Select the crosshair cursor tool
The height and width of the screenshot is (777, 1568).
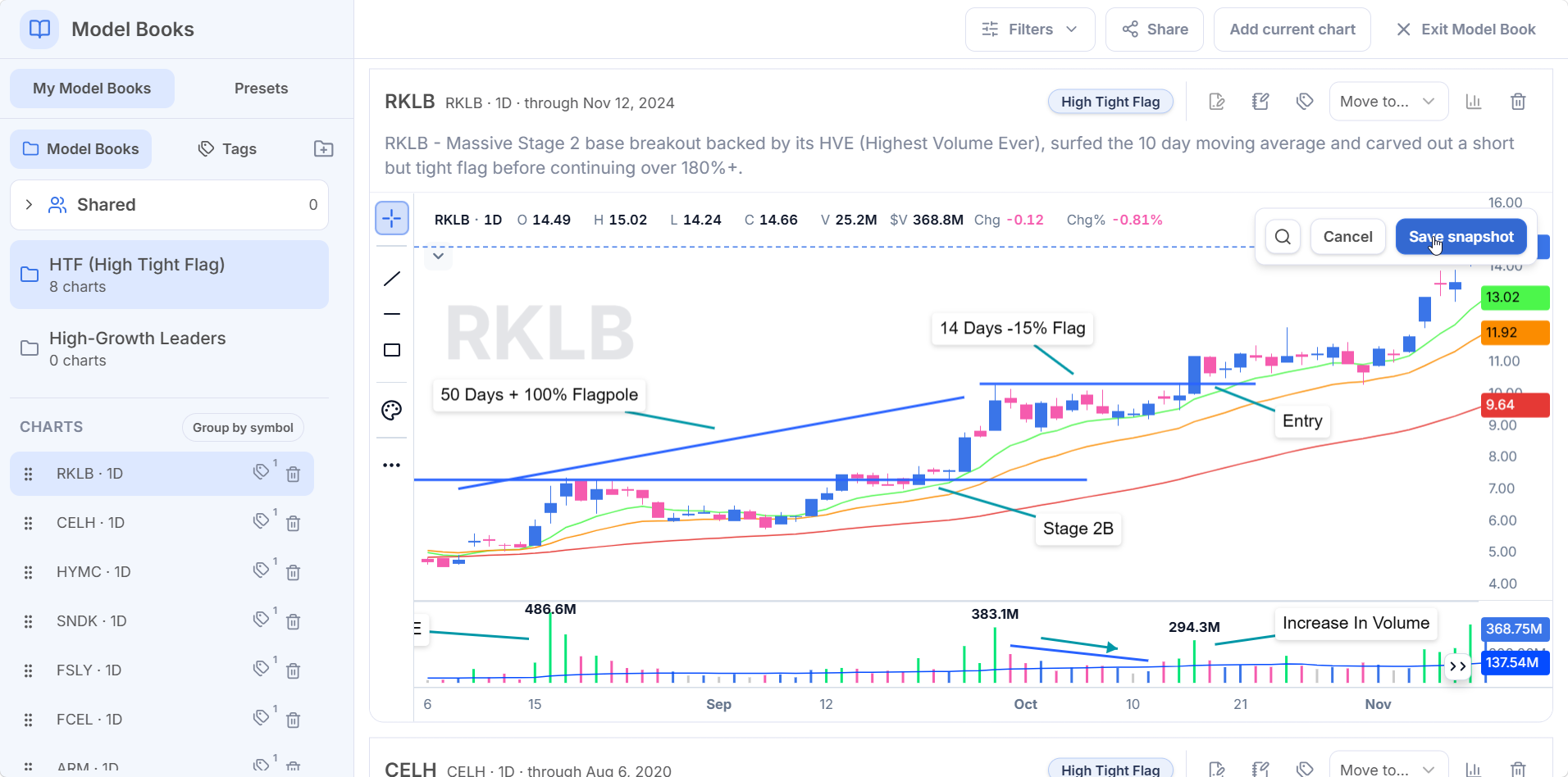tap(392, 218)
